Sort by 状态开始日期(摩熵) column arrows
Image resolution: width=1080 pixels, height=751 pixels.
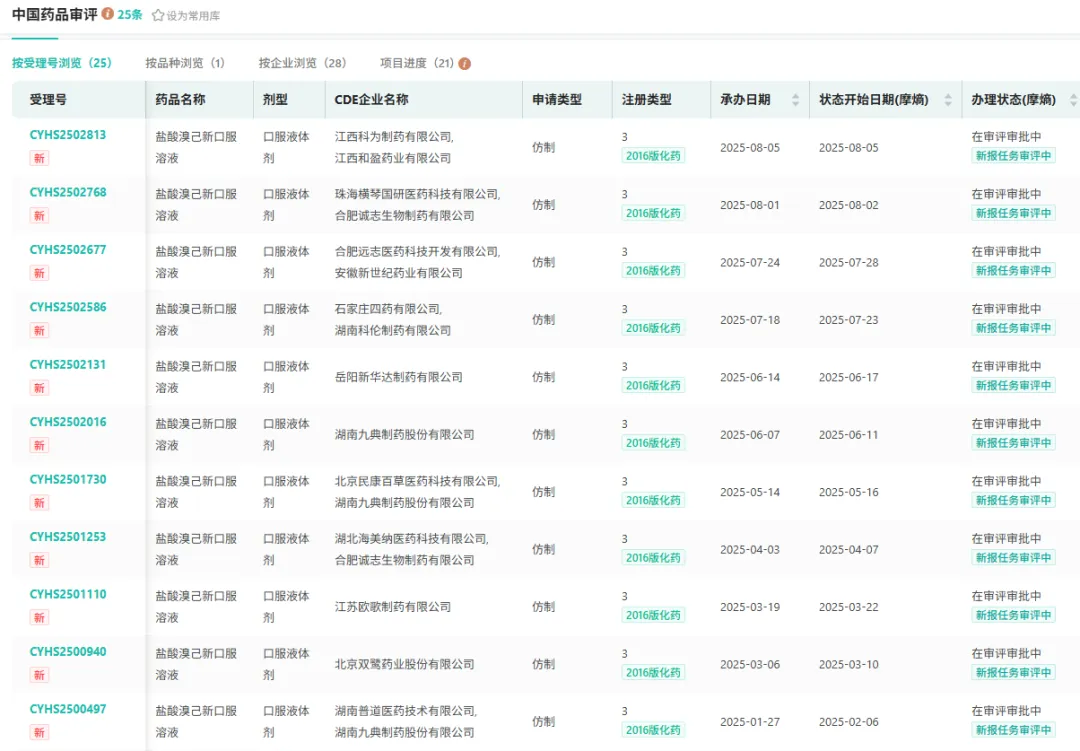948,100
